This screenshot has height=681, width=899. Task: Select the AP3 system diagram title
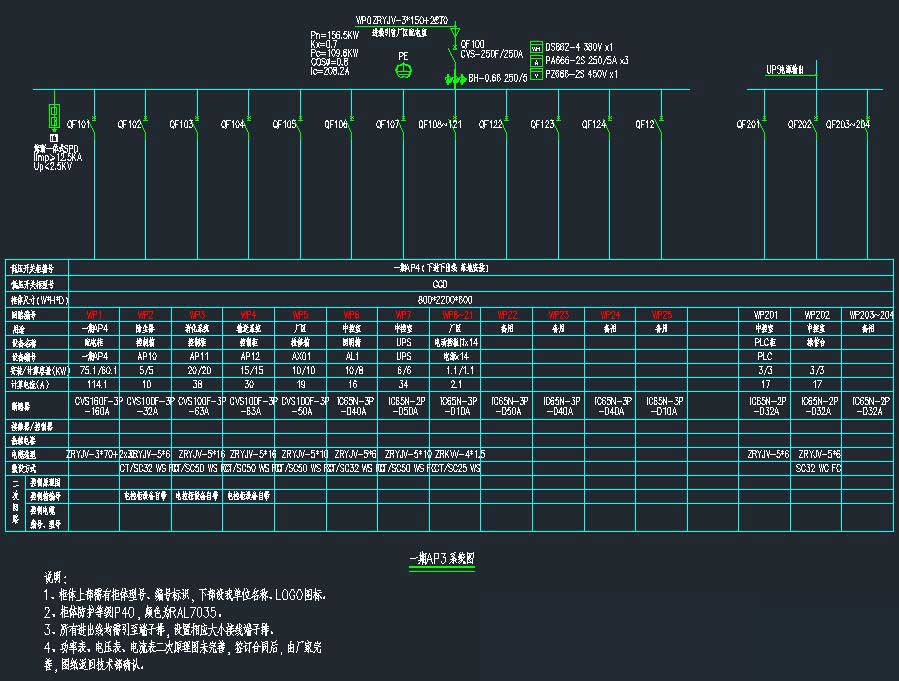point(442,558)
